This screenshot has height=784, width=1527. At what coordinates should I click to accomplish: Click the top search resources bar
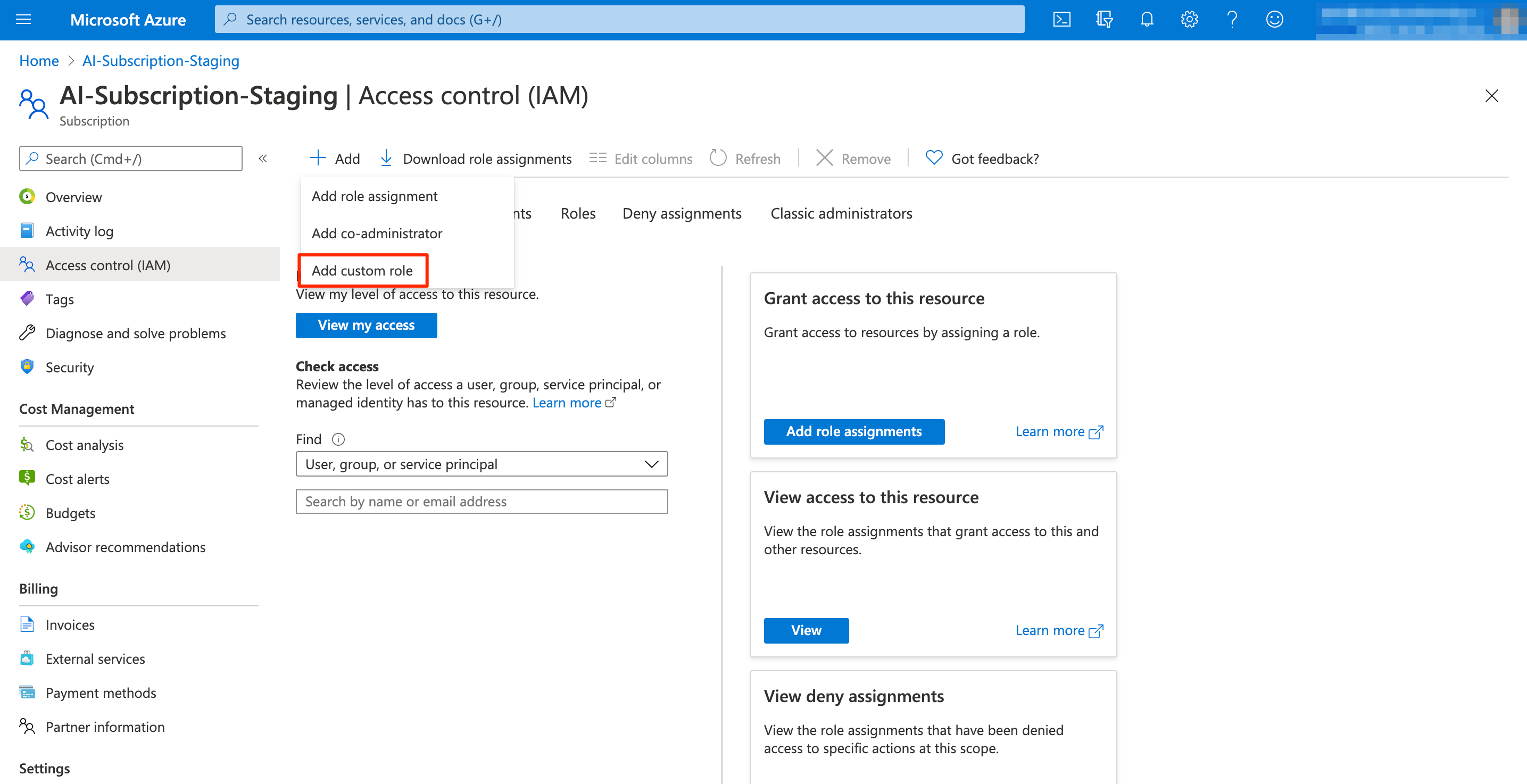(x=619, y=20)
